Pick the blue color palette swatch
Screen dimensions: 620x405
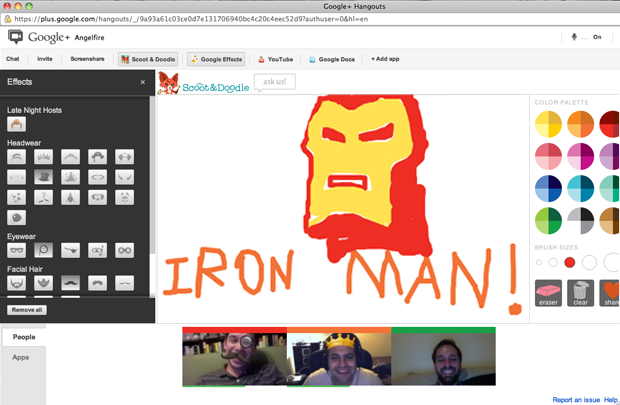(x=548, y=189)
